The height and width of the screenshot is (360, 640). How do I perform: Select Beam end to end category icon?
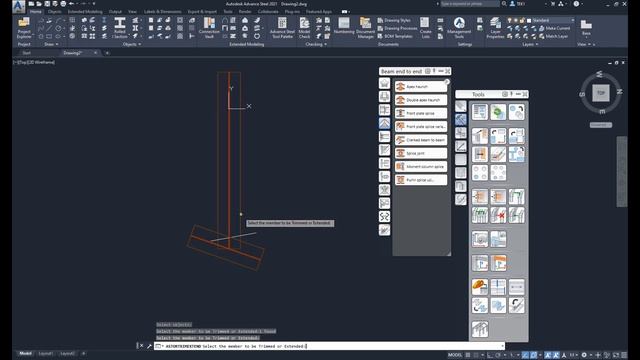(384, 123)
